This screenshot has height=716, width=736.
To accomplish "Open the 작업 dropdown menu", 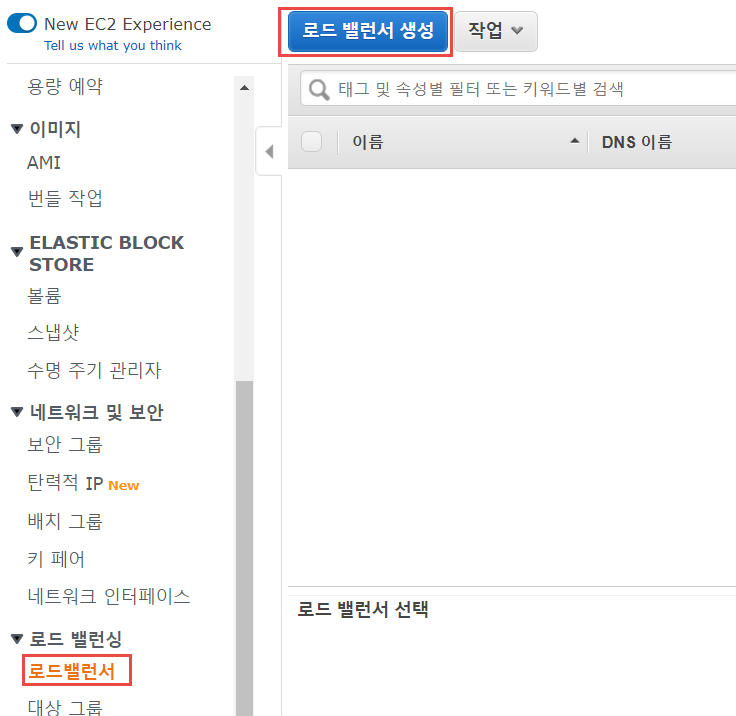I will click(x=496, y=31).
